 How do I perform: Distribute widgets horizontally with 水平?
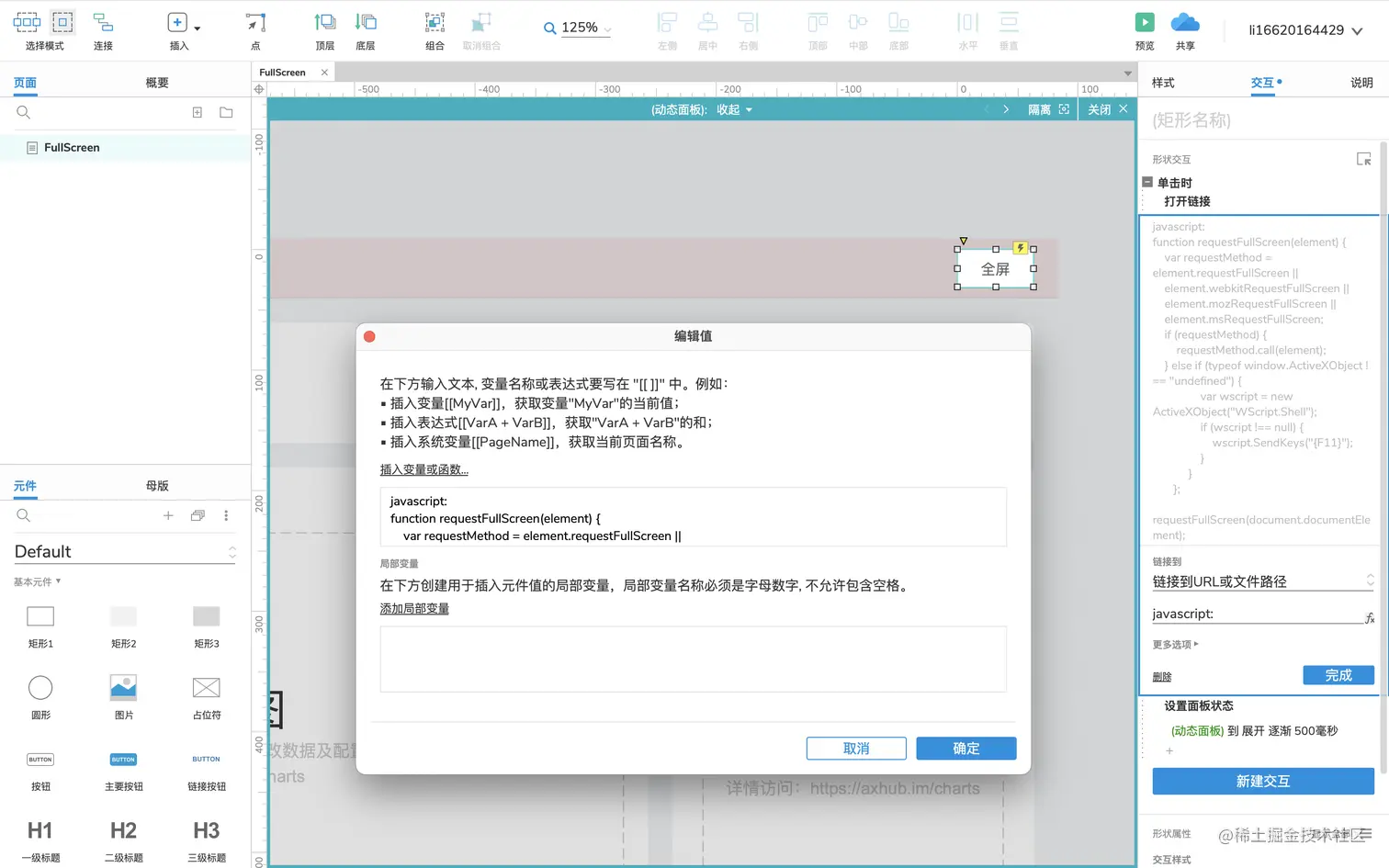coord(968,30)
